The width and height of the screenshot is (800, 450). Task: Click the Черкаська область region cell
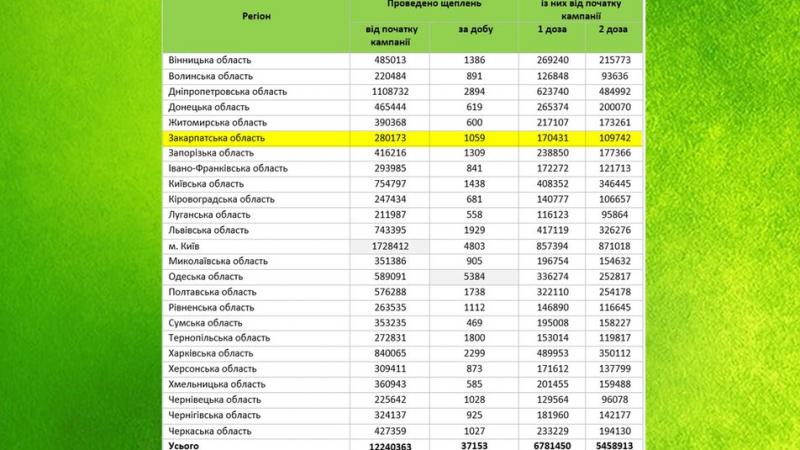tap(211, 430)
